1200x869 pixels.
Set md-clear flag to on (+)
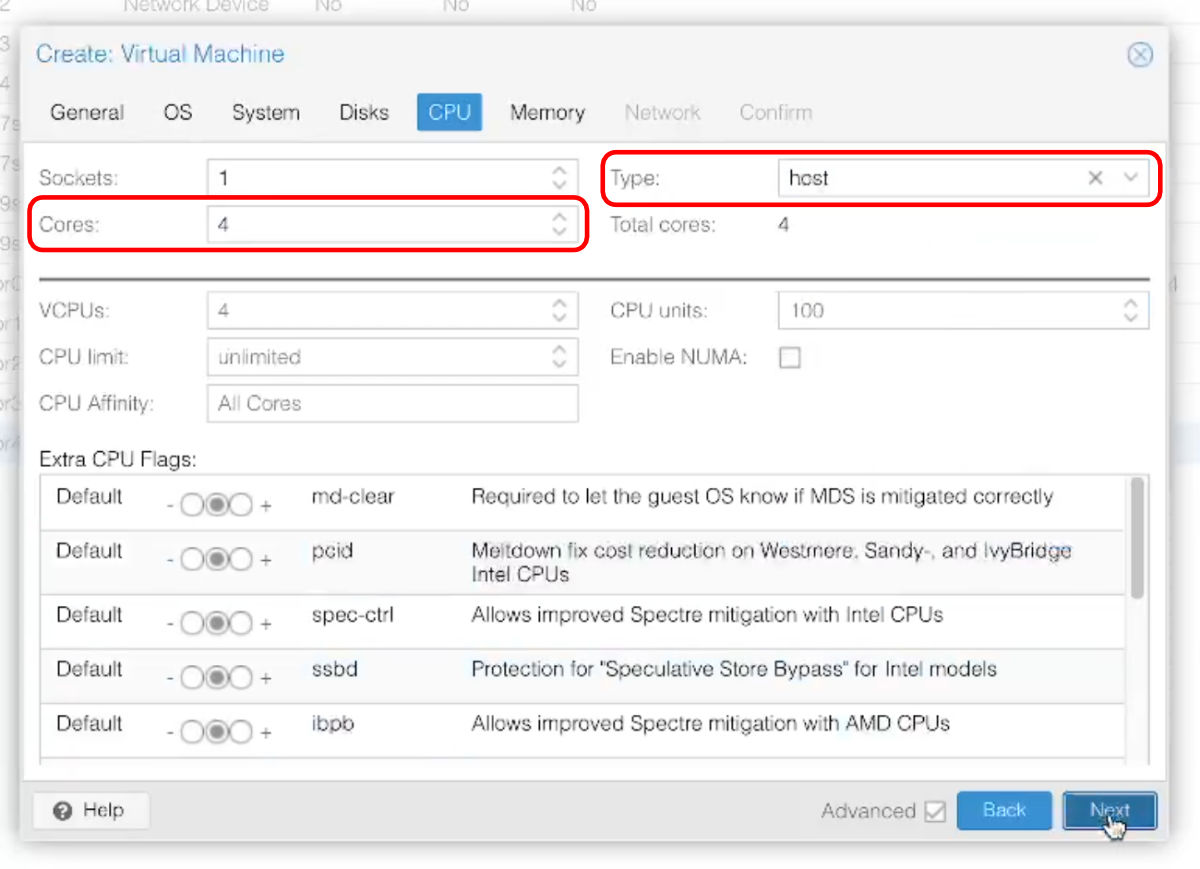[241, 506]
